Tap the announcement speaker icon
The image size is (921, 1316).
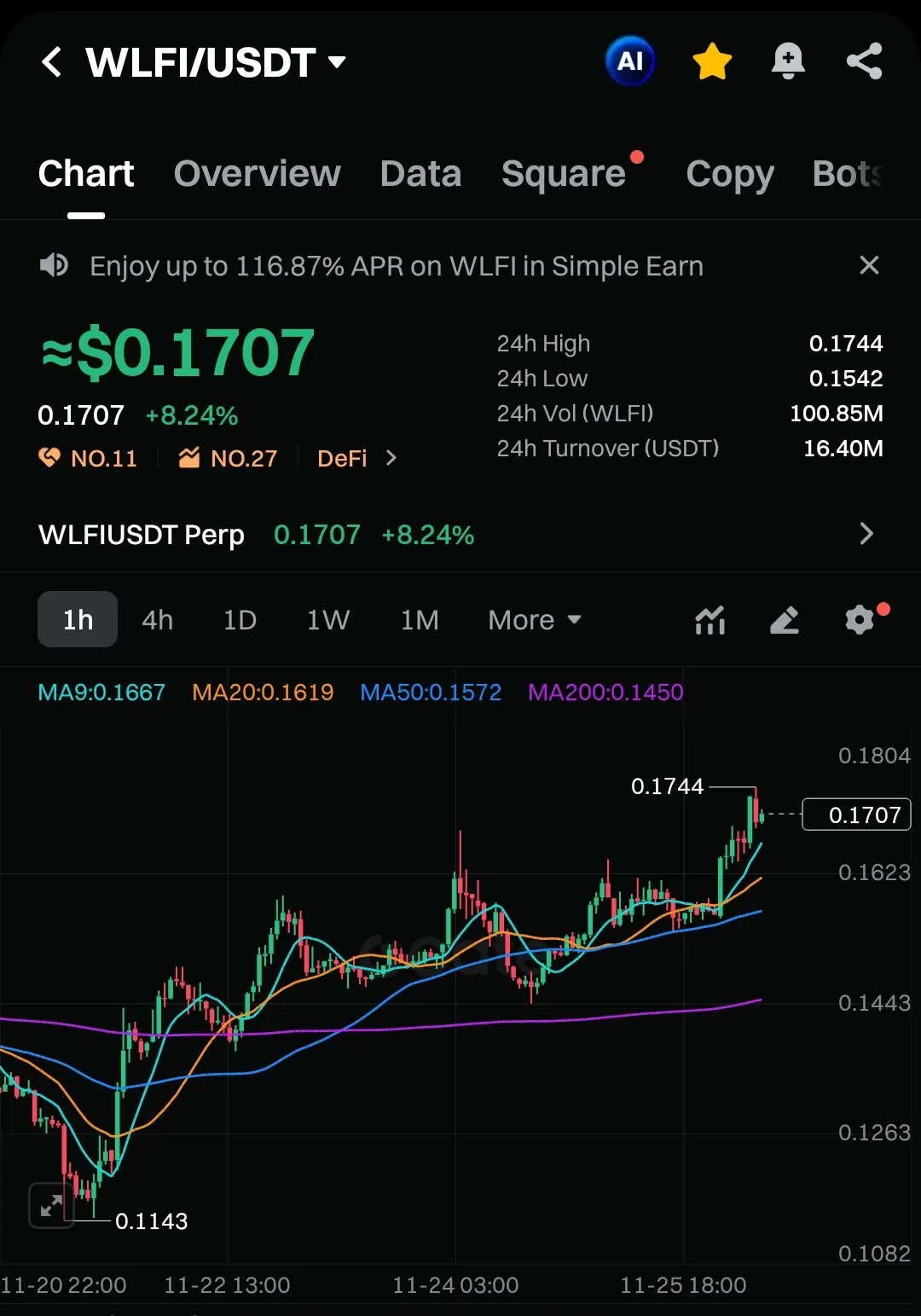click(x=54, y=265)
